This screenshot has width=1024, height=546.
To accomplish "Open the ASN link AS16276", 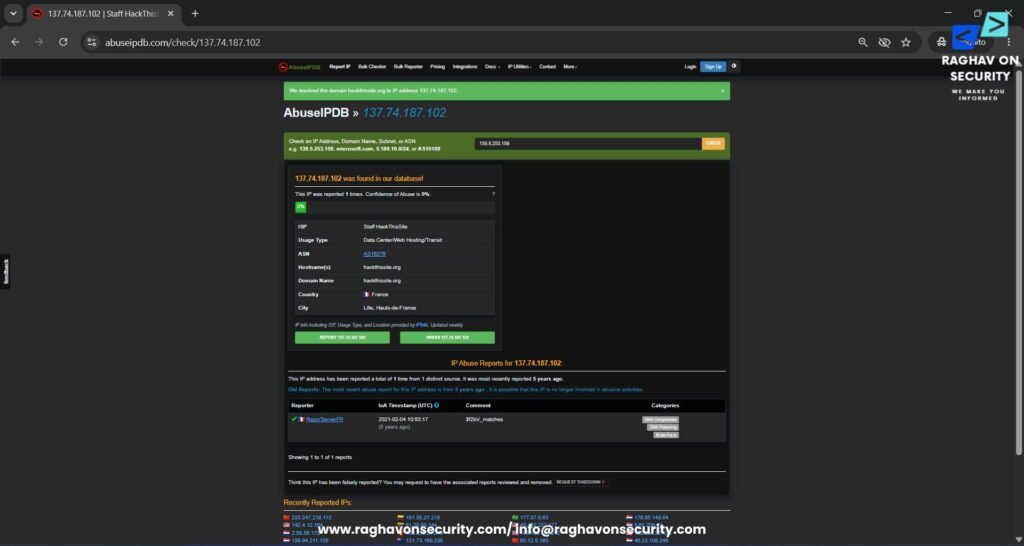I will click(x=374, y=254).
